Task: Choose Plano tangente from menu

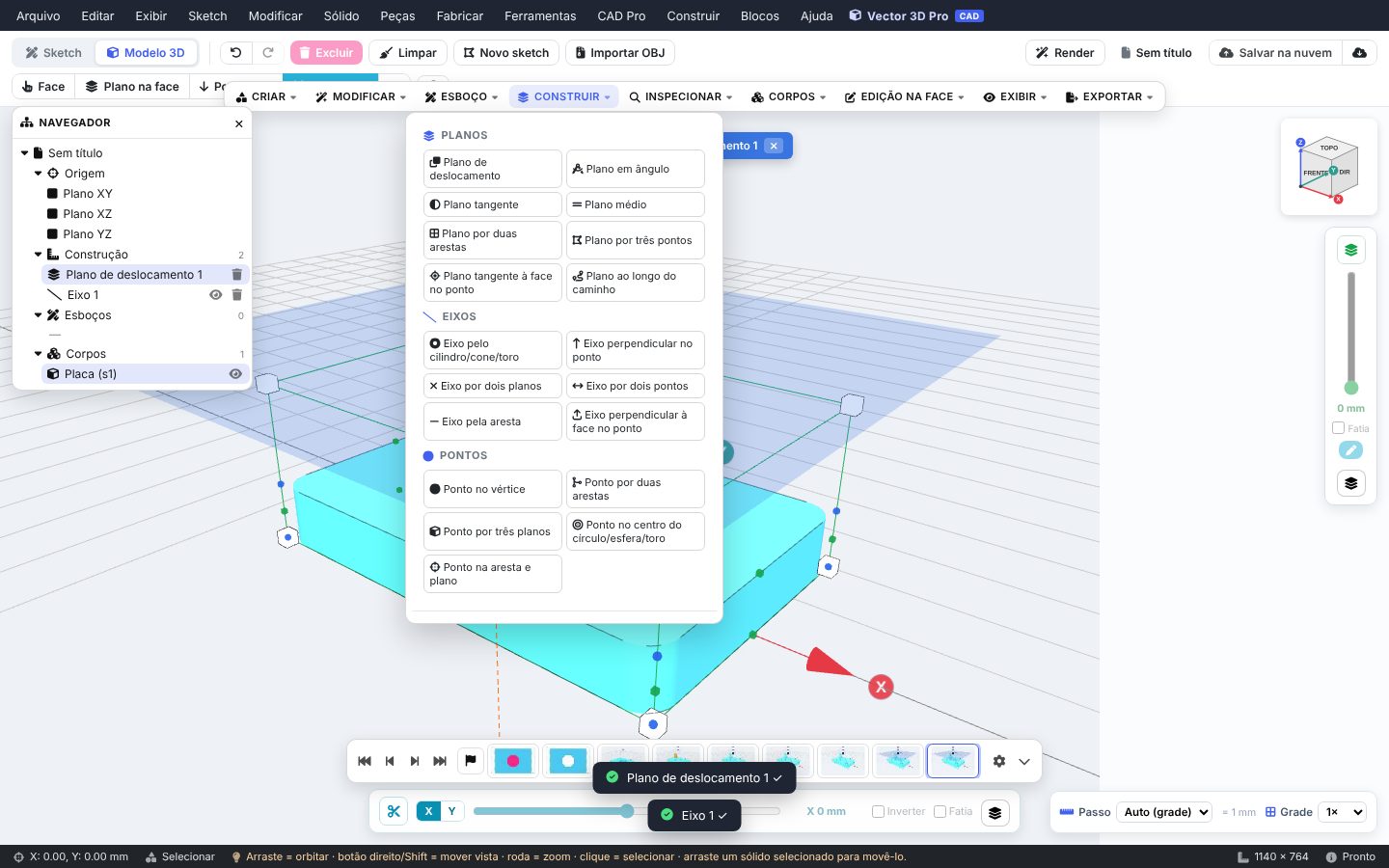Action: (492, 204)
